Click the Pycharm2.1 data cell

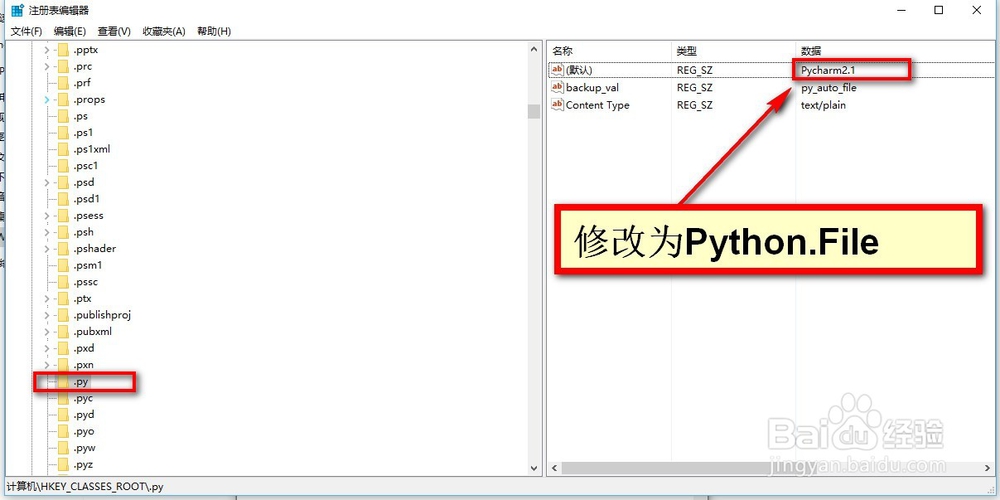tap(827, 70)
